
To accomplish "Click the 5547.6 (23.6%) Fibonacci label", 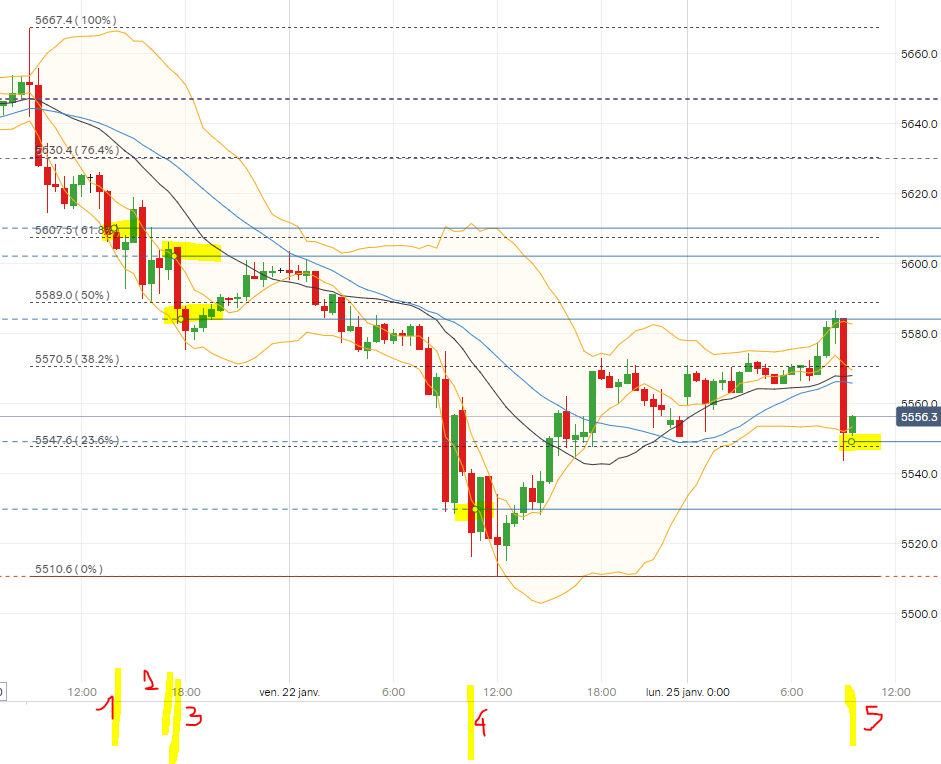I will 77,440.
